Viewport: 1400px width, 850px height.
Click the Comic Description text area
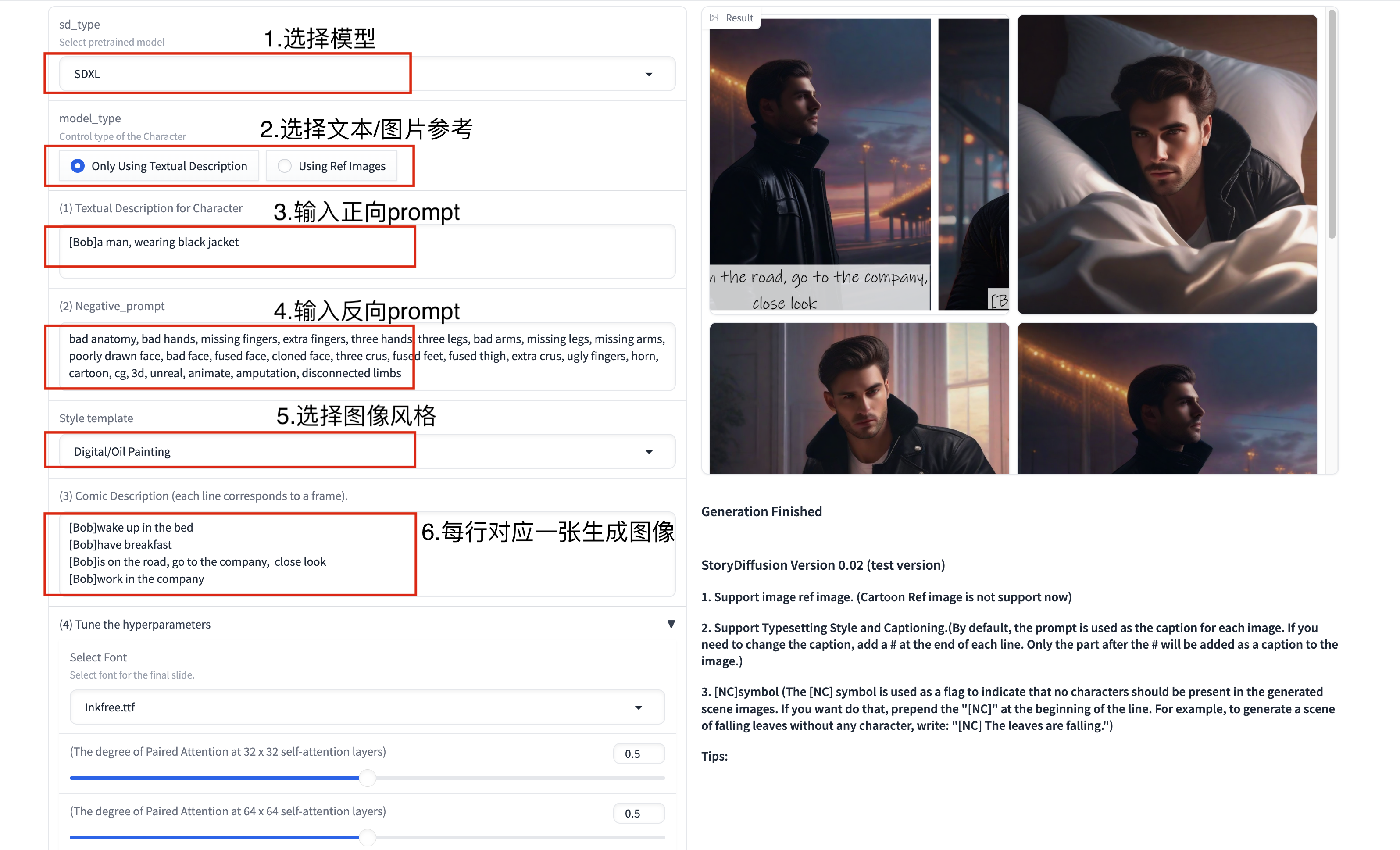point(367,554)
